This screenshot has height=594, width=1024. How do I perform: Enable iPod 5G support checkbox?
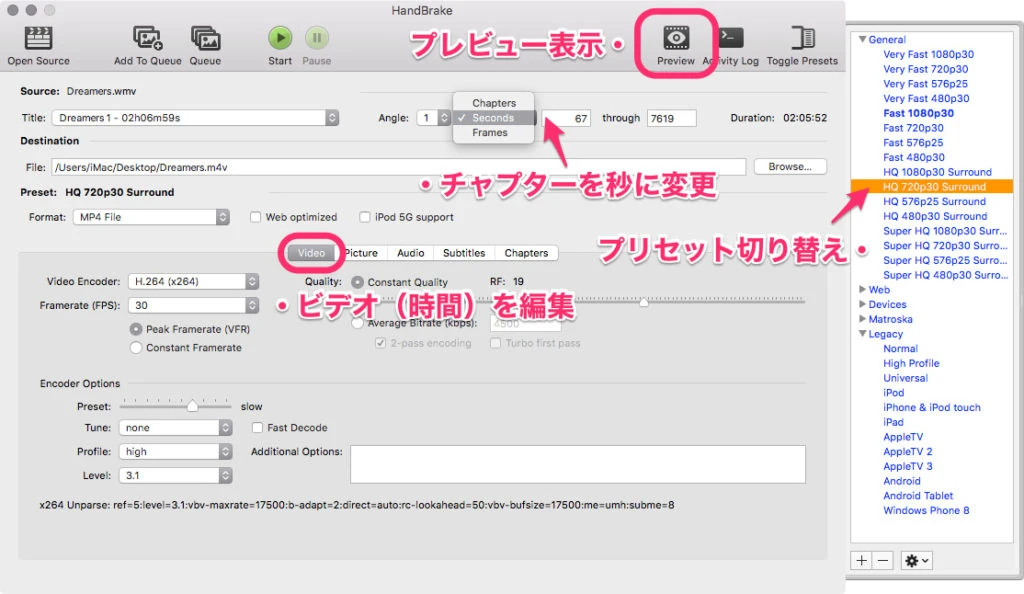point(364,217)
